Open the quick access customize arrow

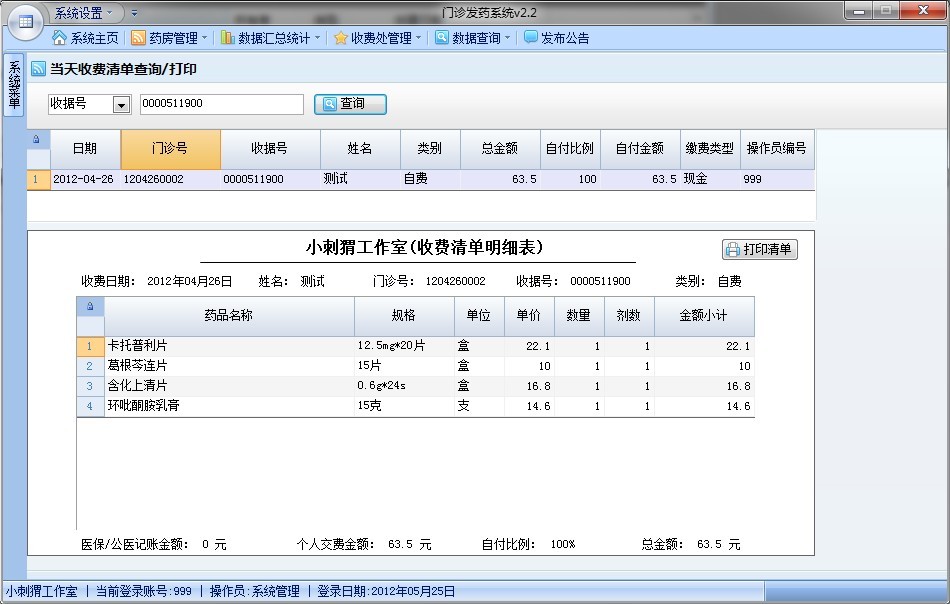[134, 13]
